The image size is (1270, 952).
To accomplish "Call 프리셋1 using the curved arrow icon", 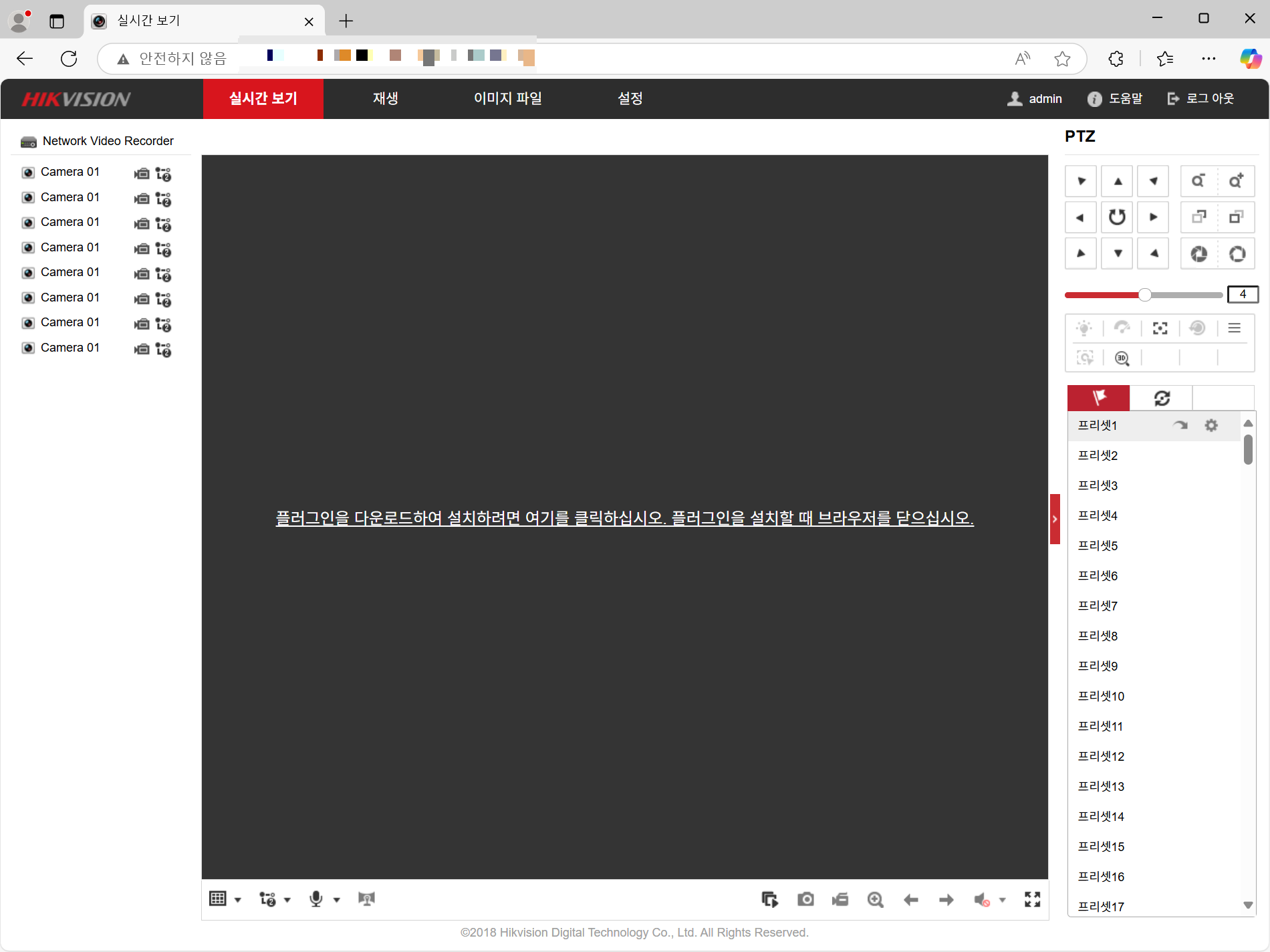I will point(1180,425).
